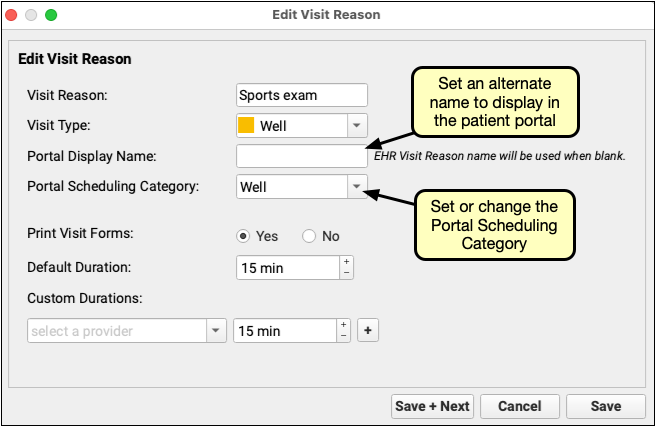Minimize the window with the yellow button
Viewport: 655px width, 426px height.
click(33, 16)
